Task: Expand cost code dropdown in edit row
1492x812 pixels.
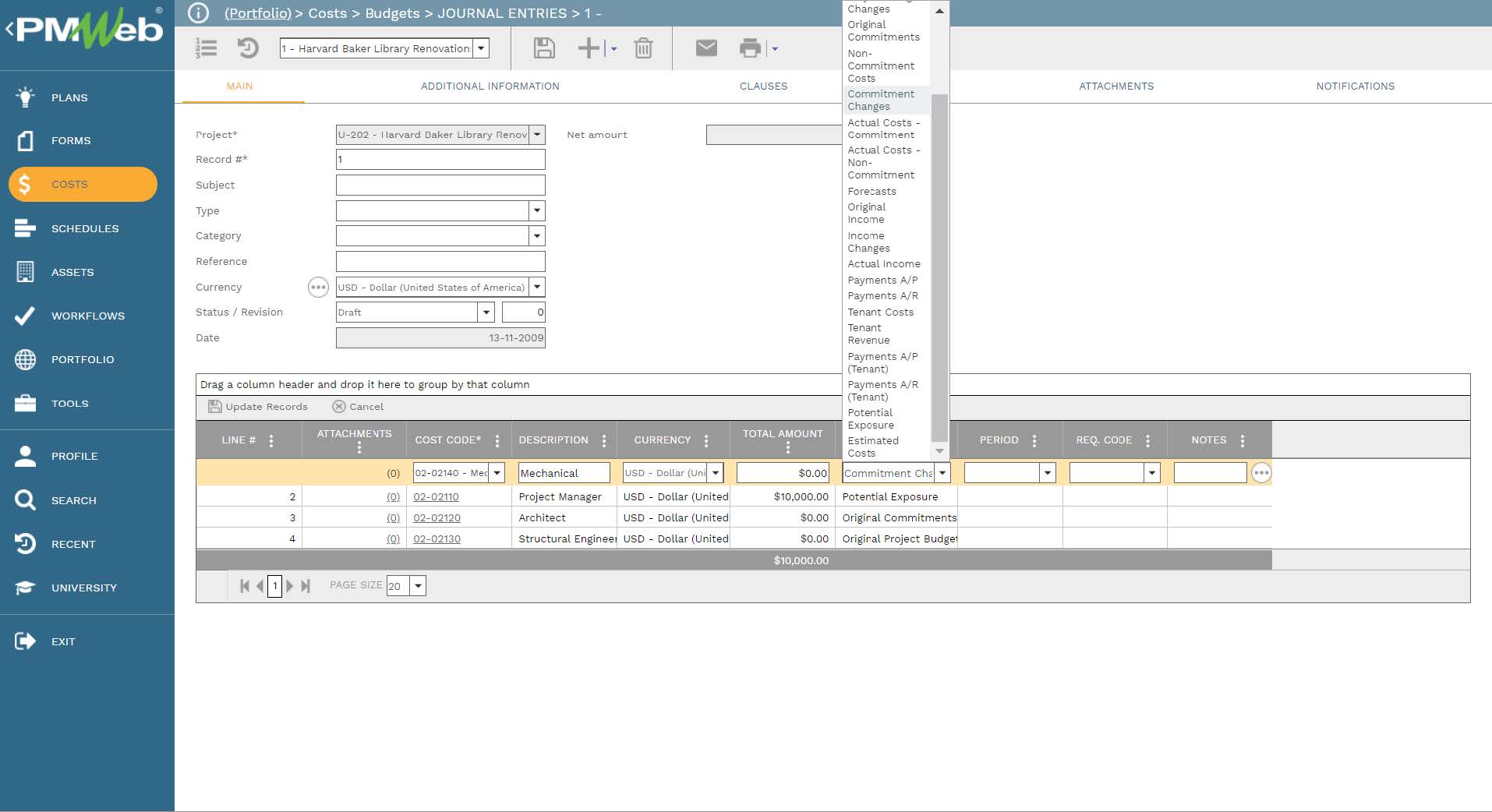Action: [x=497, y=473]
